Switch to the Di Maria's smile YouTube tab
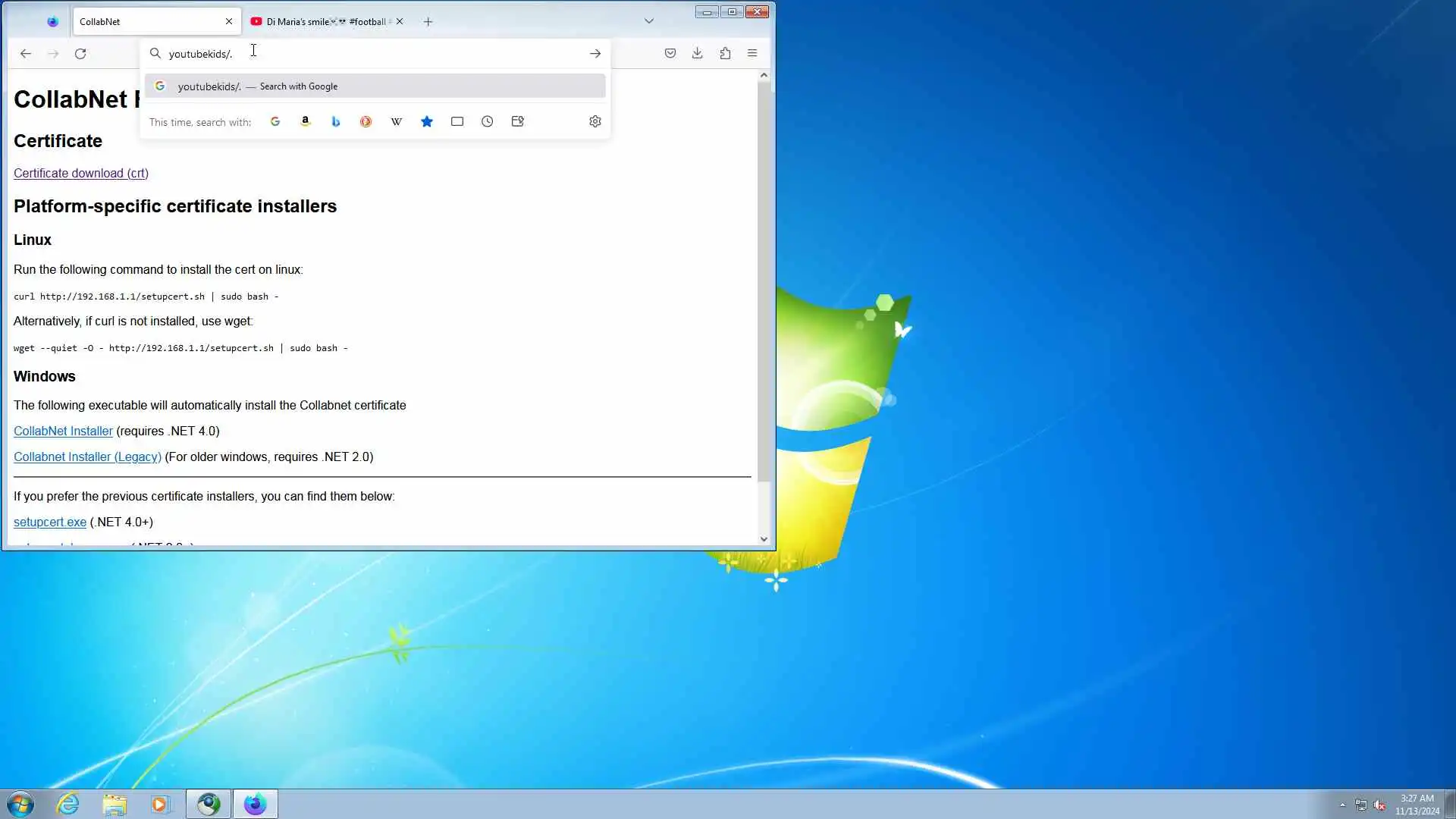 pos(322,21)
